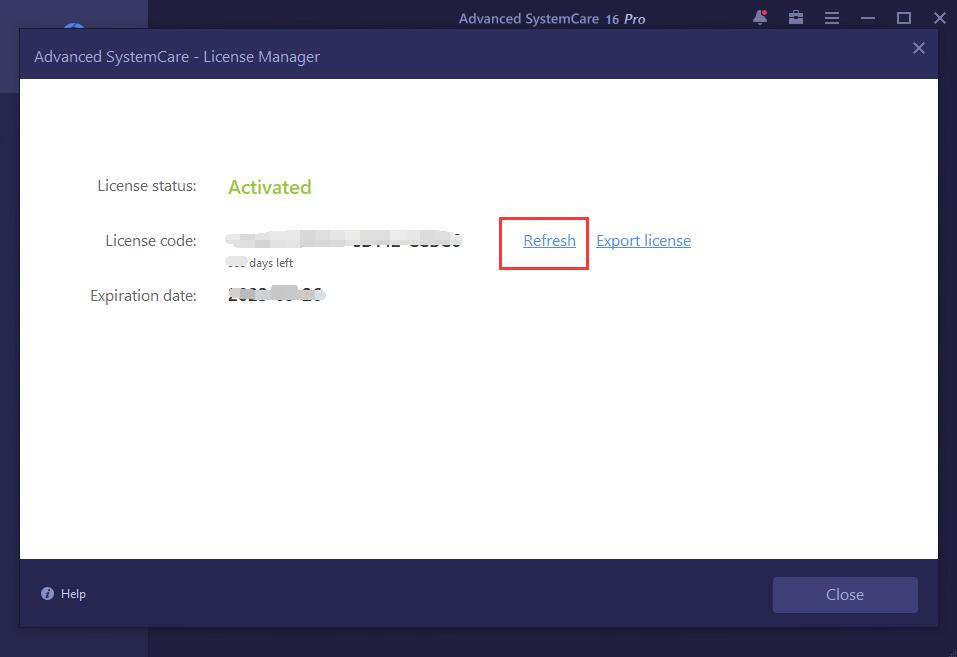Click the License Manager dialog title

(177, 57)
